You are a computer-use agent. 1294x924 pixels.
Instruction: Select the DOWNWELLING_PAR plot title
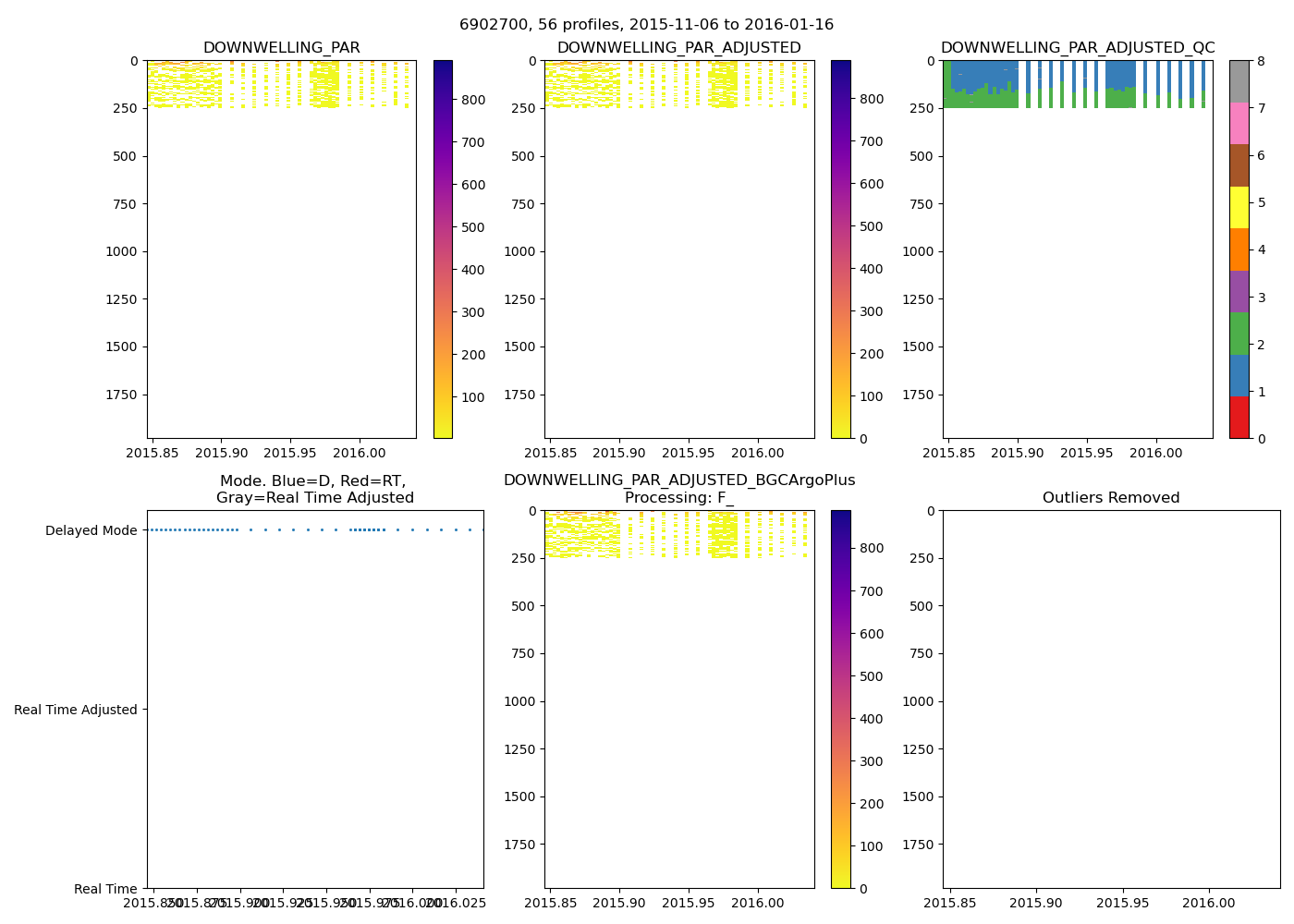coord(281,48)
